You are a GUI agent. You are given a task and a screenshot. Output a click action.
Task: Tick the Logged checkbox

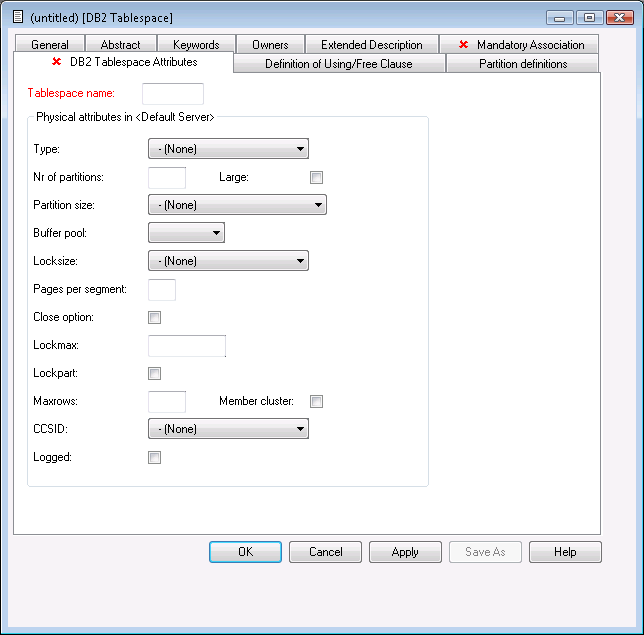point(154,458)
